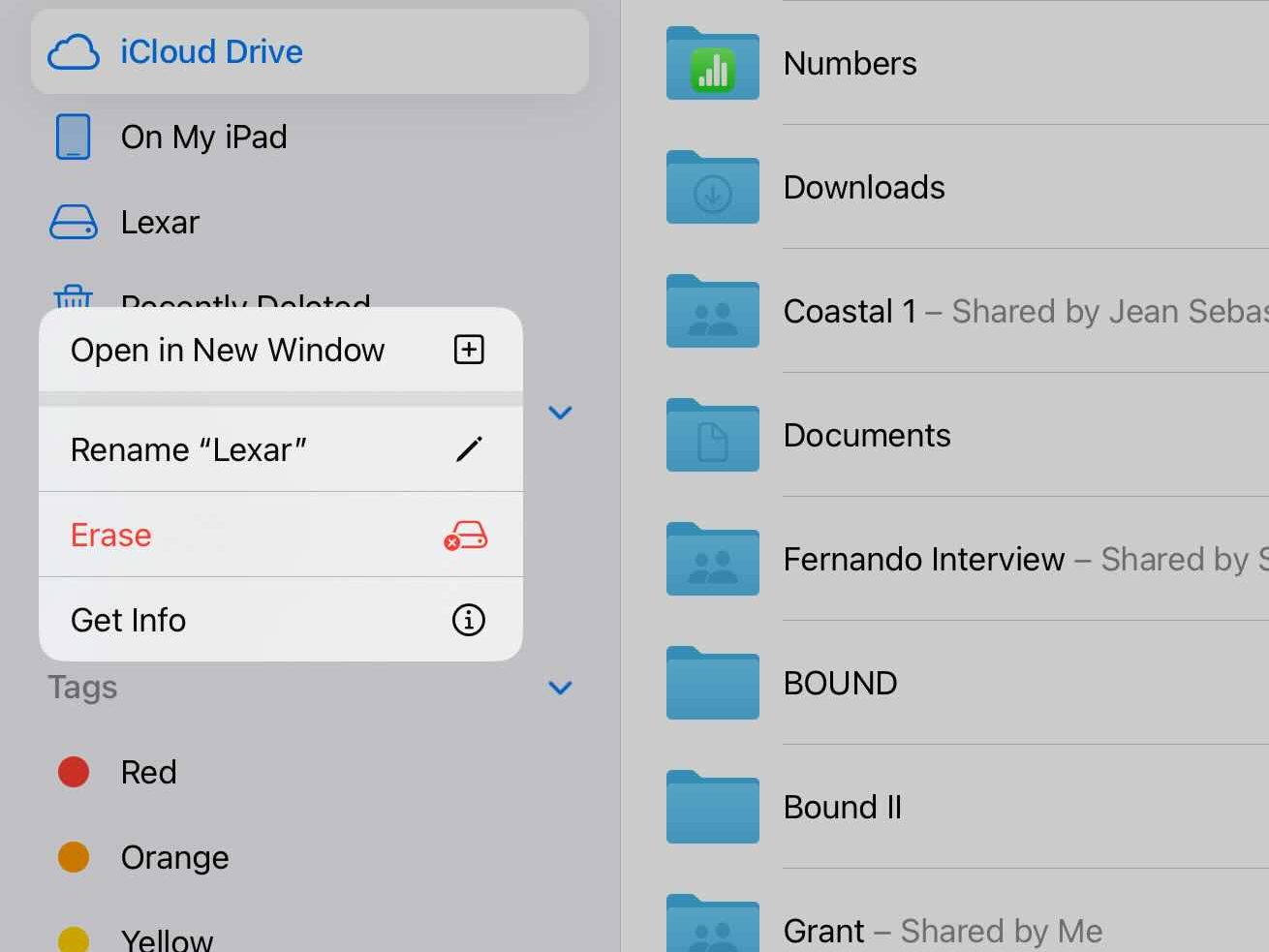Click the Get Info circle icon
This screenshot has width=1269, height=952.
[x=469, y=620]
